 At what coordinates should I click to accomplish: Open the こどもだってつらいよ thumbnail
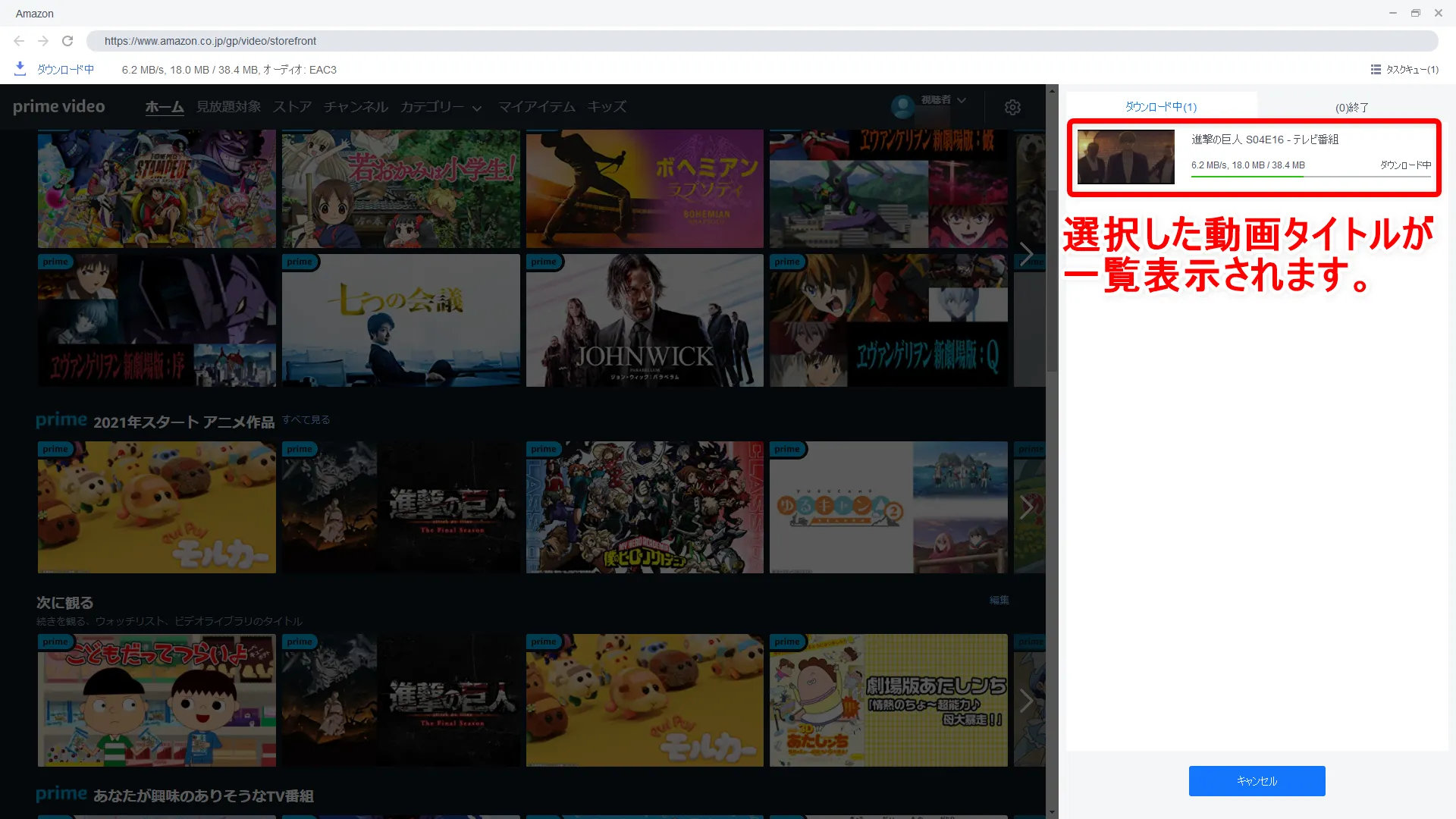[x=157, y=700]
